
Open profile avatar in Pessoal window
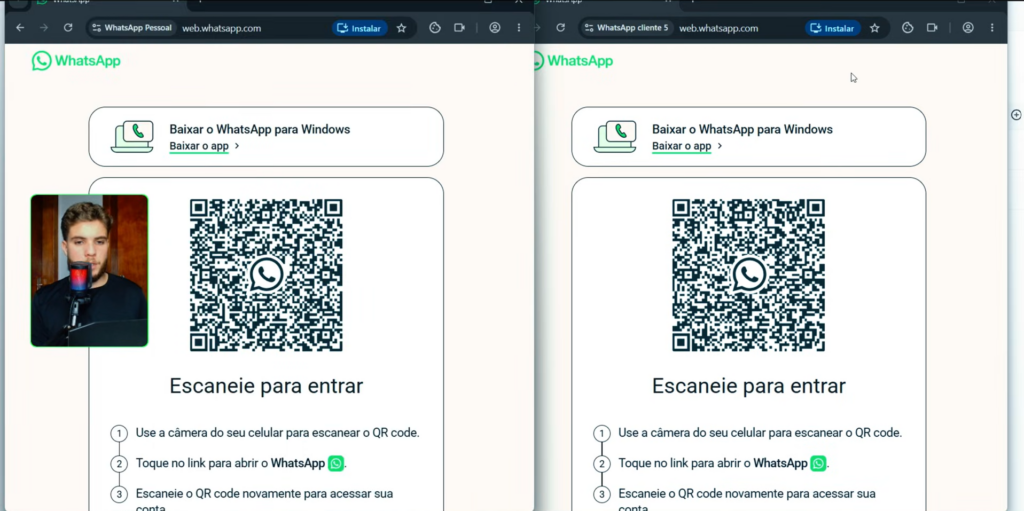click(x=495, y=27)
